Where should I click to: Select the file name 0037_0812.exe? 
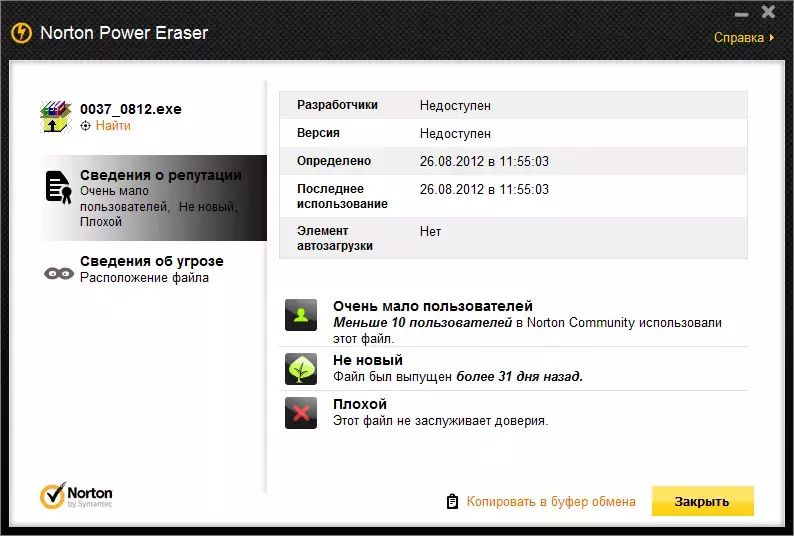pos(131,109)
